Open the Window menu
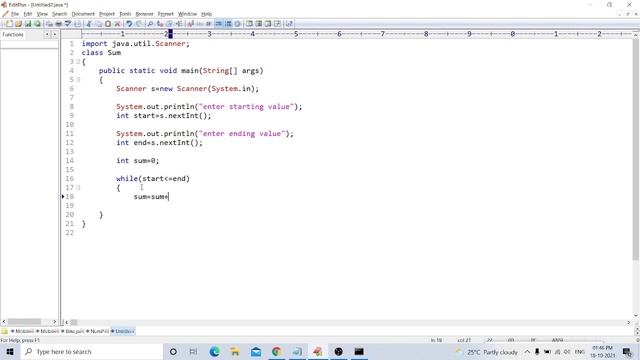The image size is (640, 360). click(187, 14)
